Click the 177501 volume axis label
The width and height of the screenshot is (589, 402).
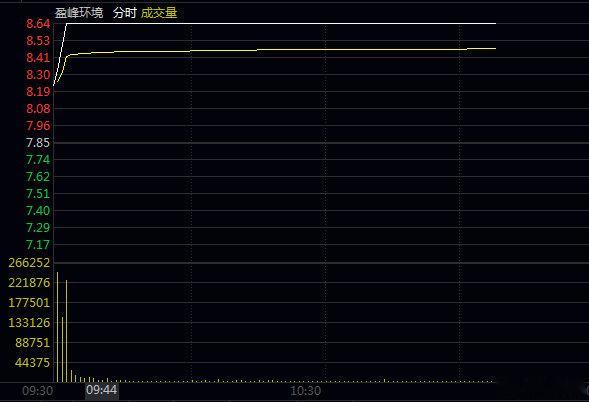point(29,302)
